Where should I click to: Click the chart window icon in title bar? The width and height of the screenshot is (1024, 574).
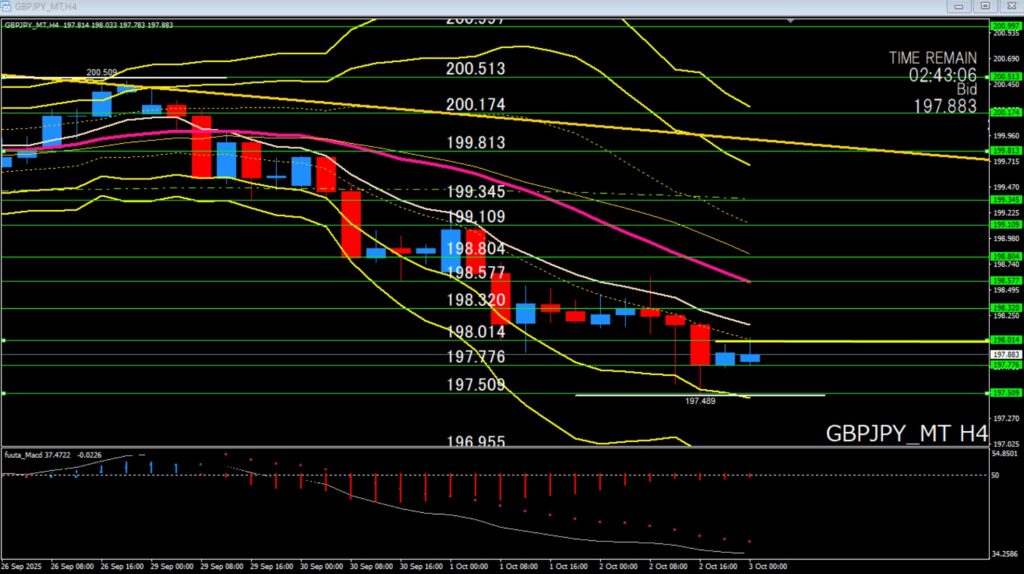[x=9, y=7]
